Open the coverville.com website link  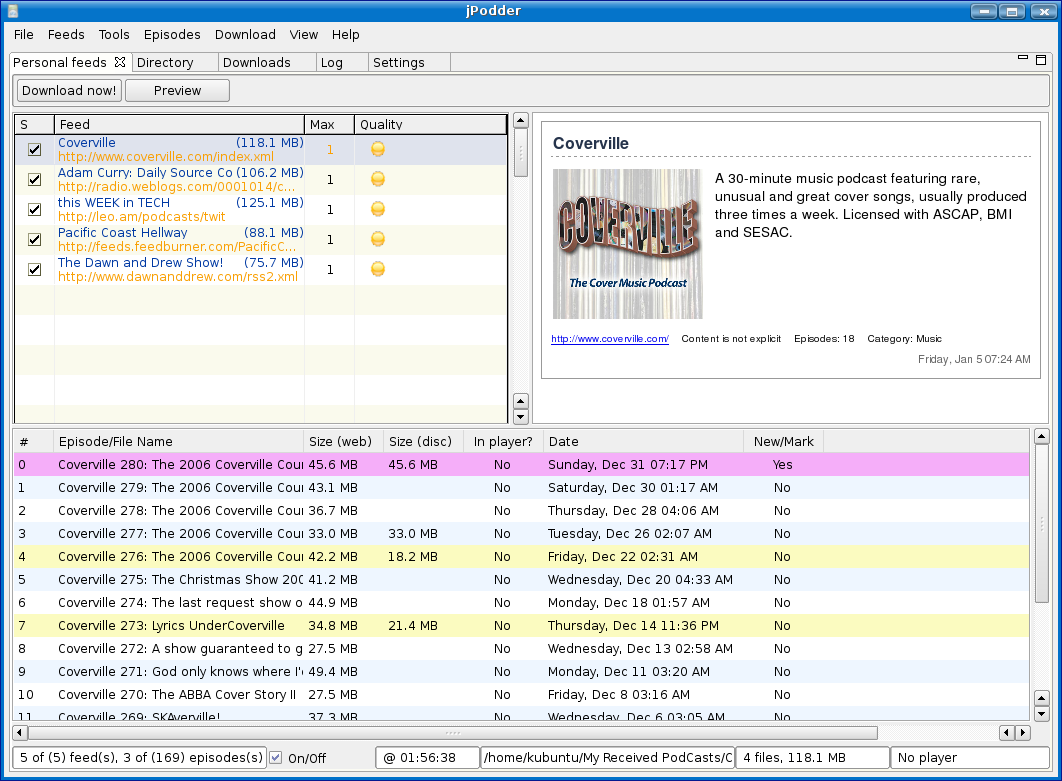[x=610, y=339]
